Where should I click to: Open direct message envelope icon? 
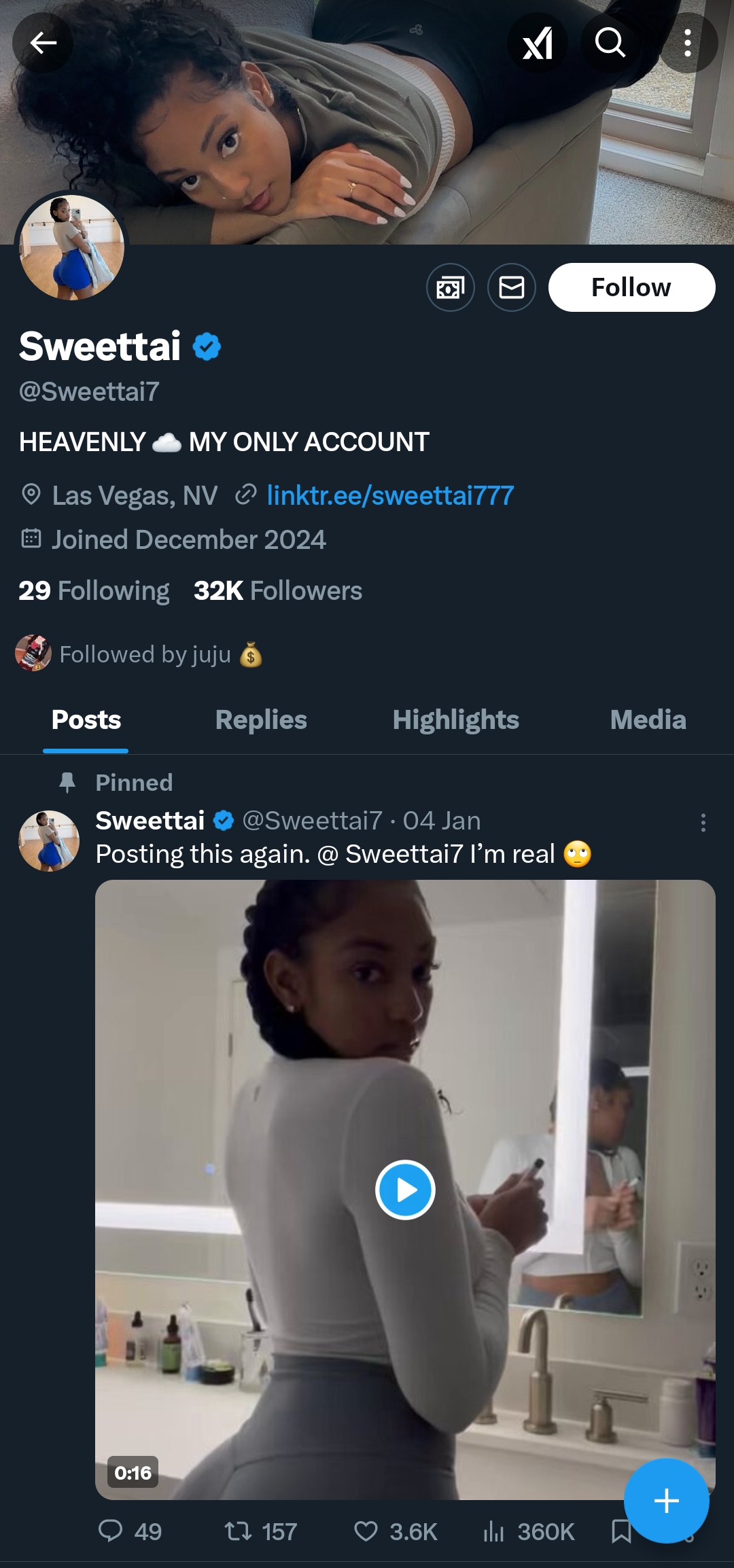pos(512,287)
